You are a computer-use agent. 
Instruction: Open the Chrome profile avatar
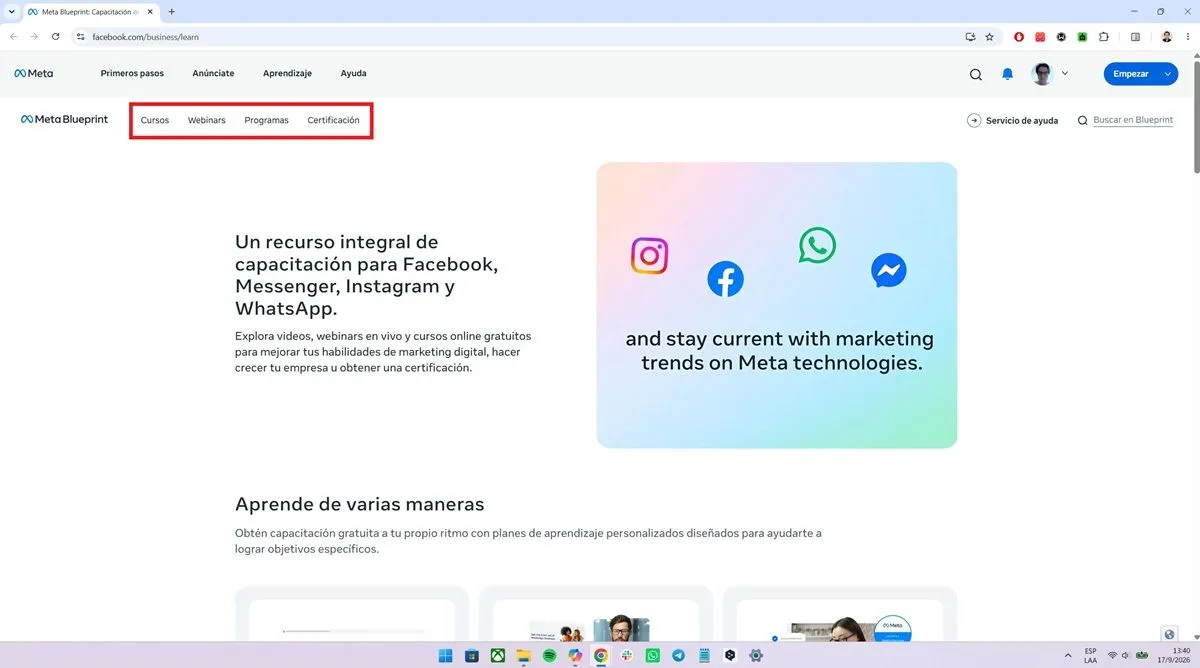pos(1166,37)
